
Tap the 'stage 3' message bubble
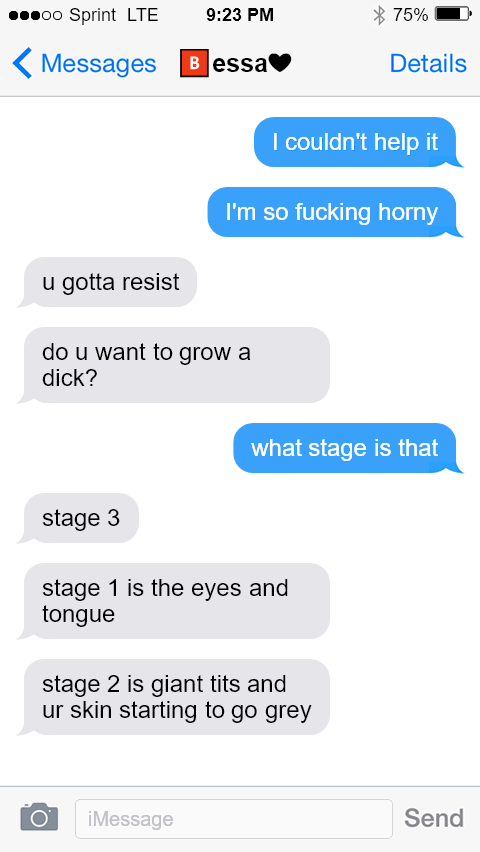(78, 518)
